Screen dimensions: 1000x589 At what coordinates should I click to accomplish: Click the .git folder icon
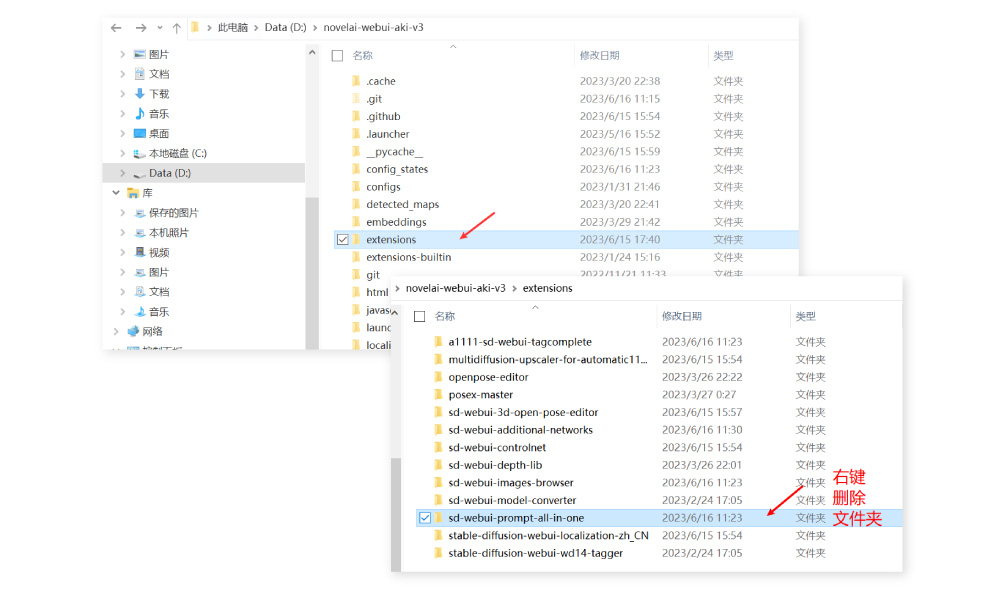pos(356,99)
